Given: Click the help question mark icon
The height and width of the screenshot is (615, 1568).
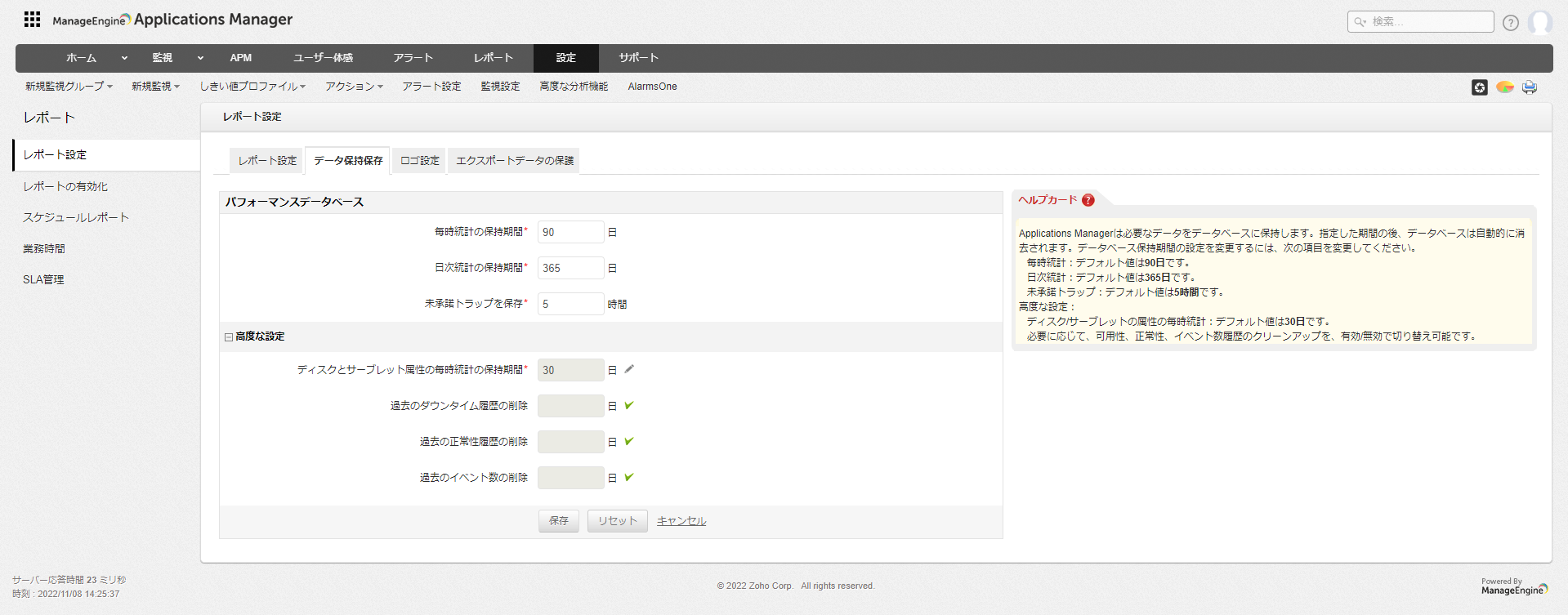Looking at the screenshot, I should (1510, 23).
